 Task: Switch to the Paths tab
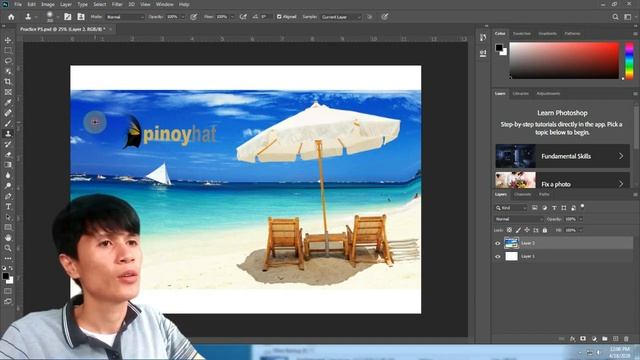(544, 194)
